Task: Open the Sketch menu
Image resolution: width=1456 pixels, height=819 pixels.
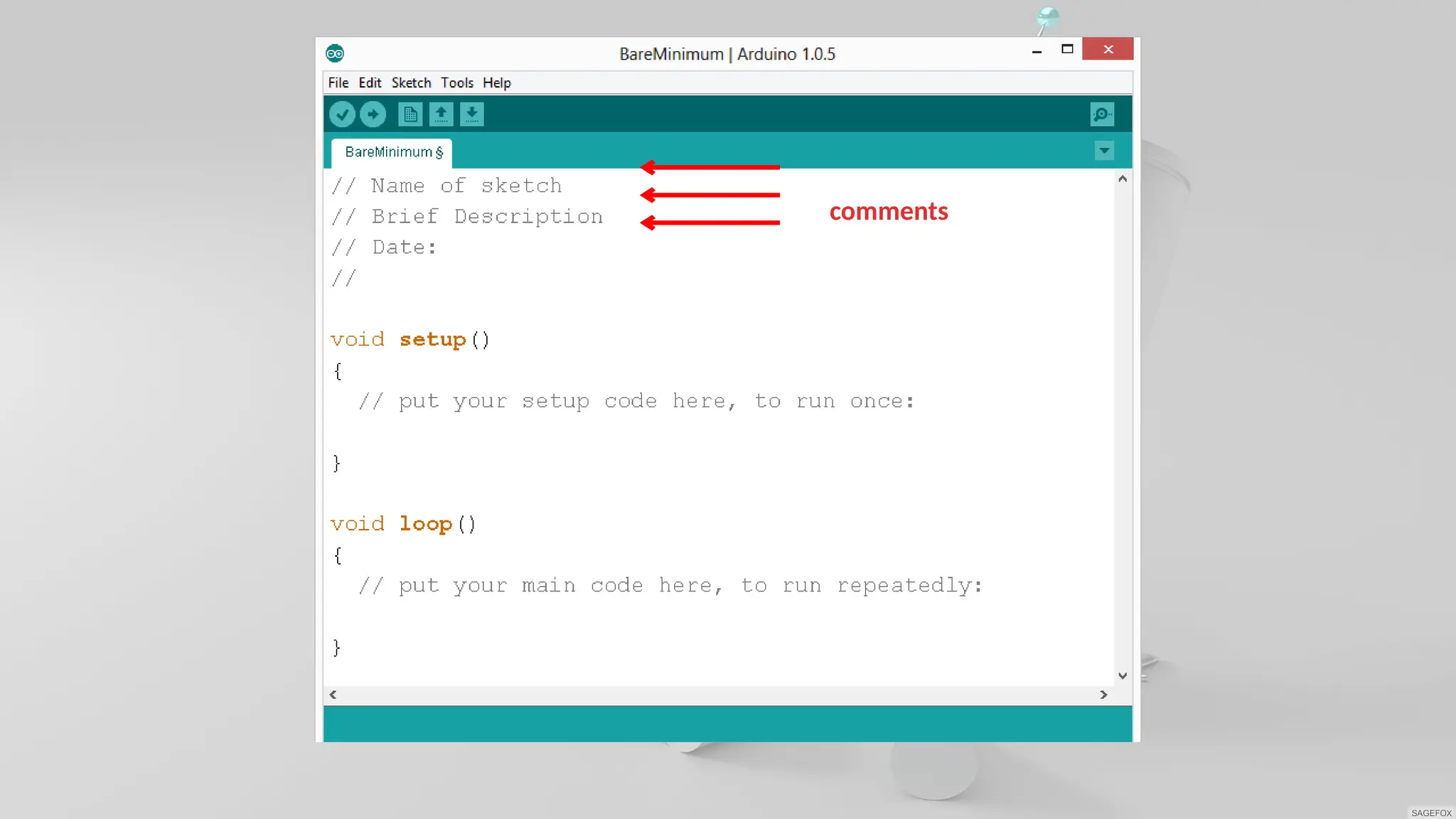Action: coord(411,83)
